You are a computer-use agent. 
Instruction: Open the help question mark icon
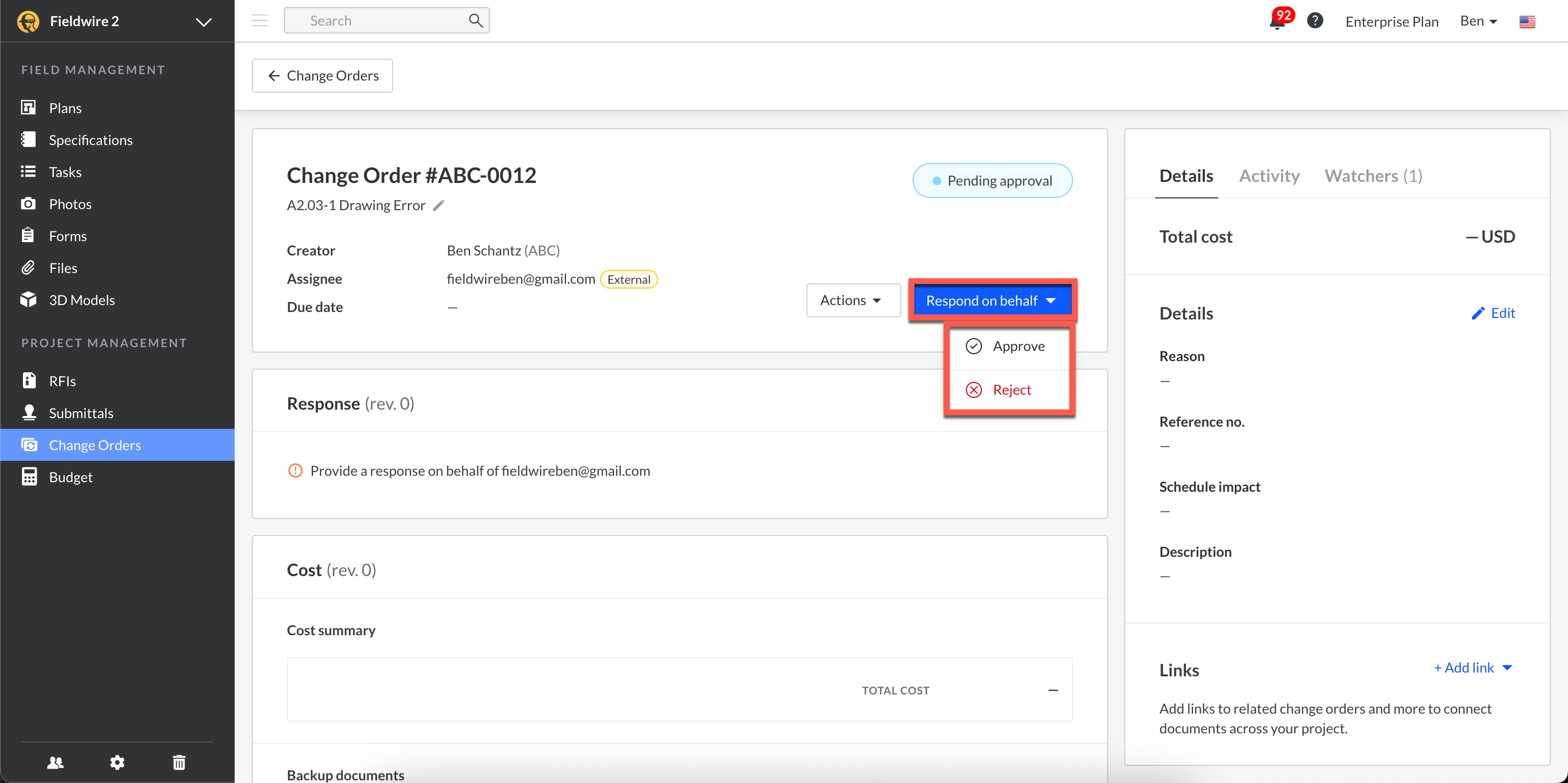click(1315, 21)
